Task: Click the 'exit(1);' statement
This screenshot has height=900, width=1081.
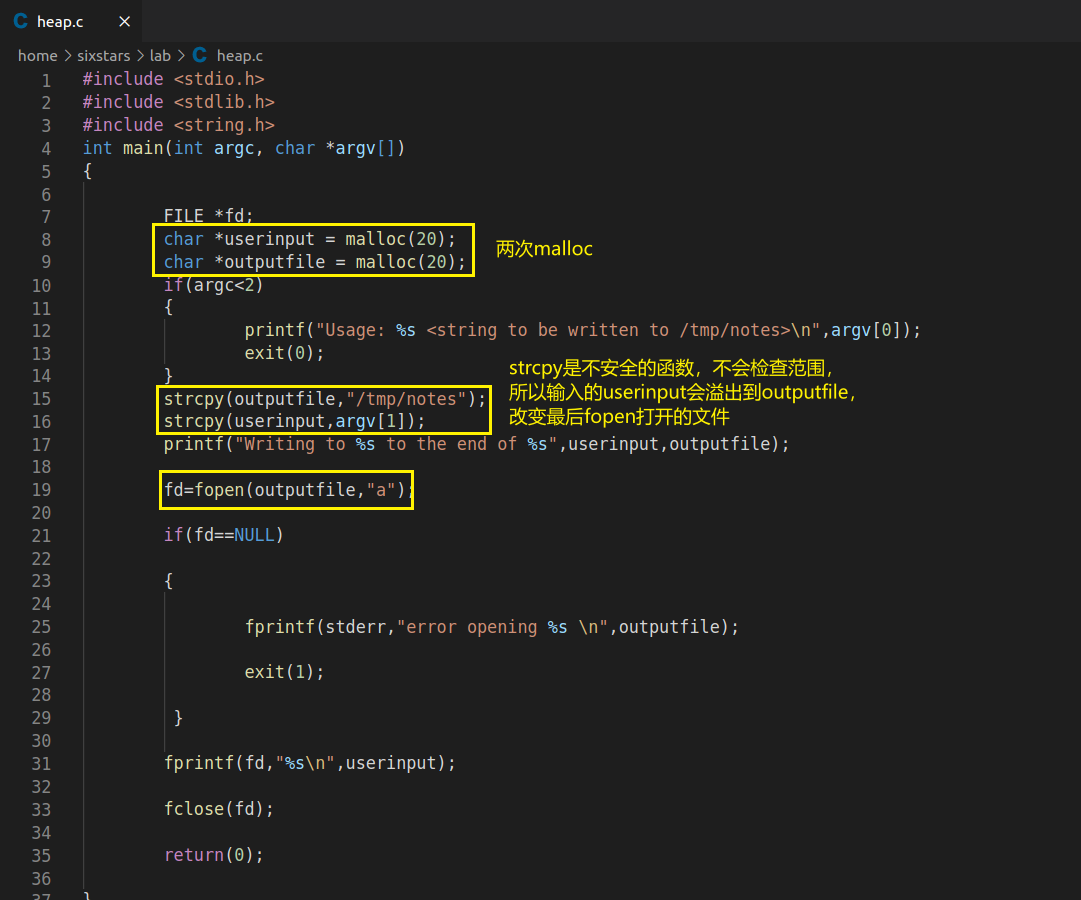Action: click(x=284, y=672)
